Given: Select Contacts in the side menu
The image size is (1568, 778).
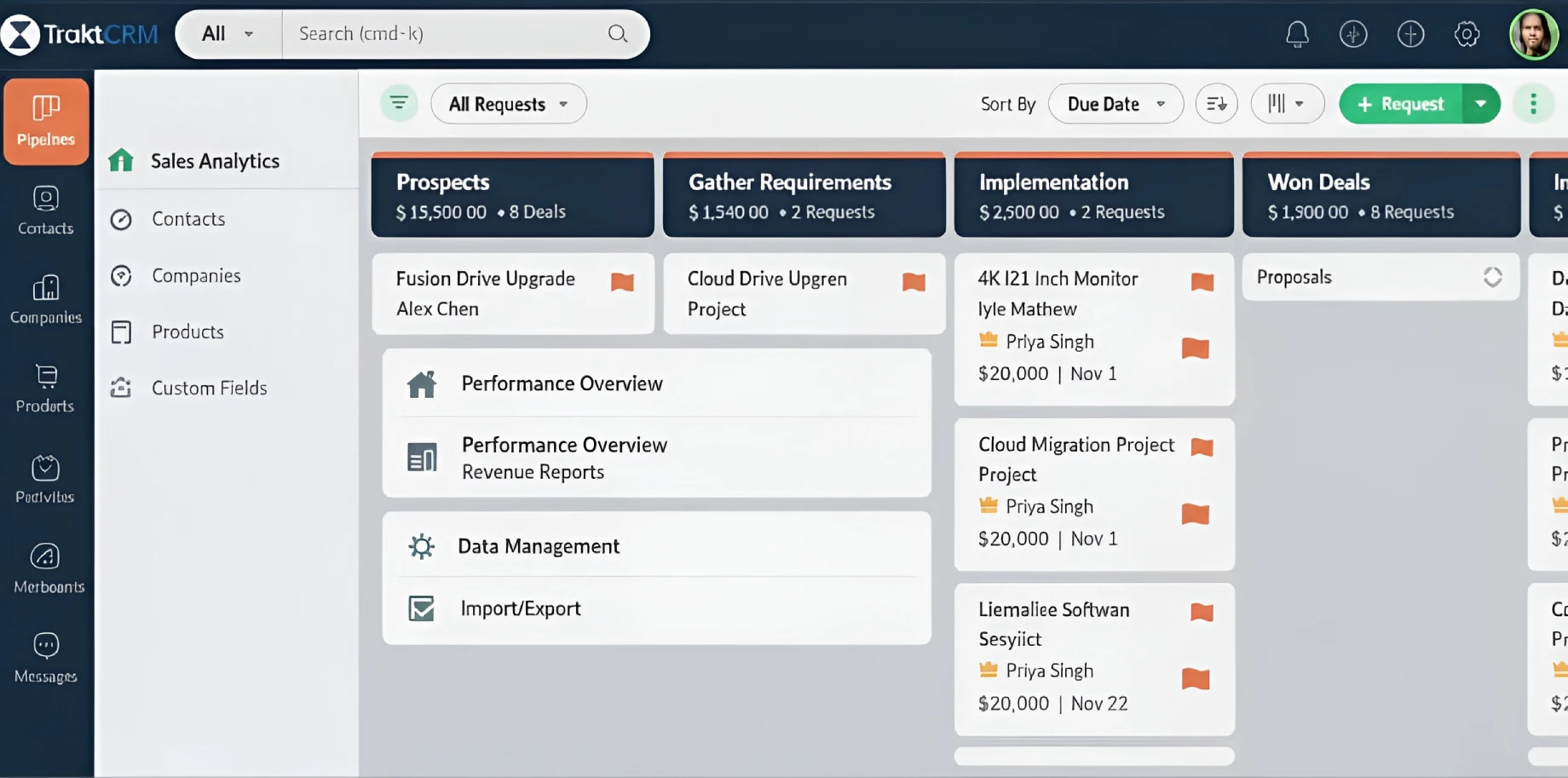Looking at the screenshot, I should (188, 219).
